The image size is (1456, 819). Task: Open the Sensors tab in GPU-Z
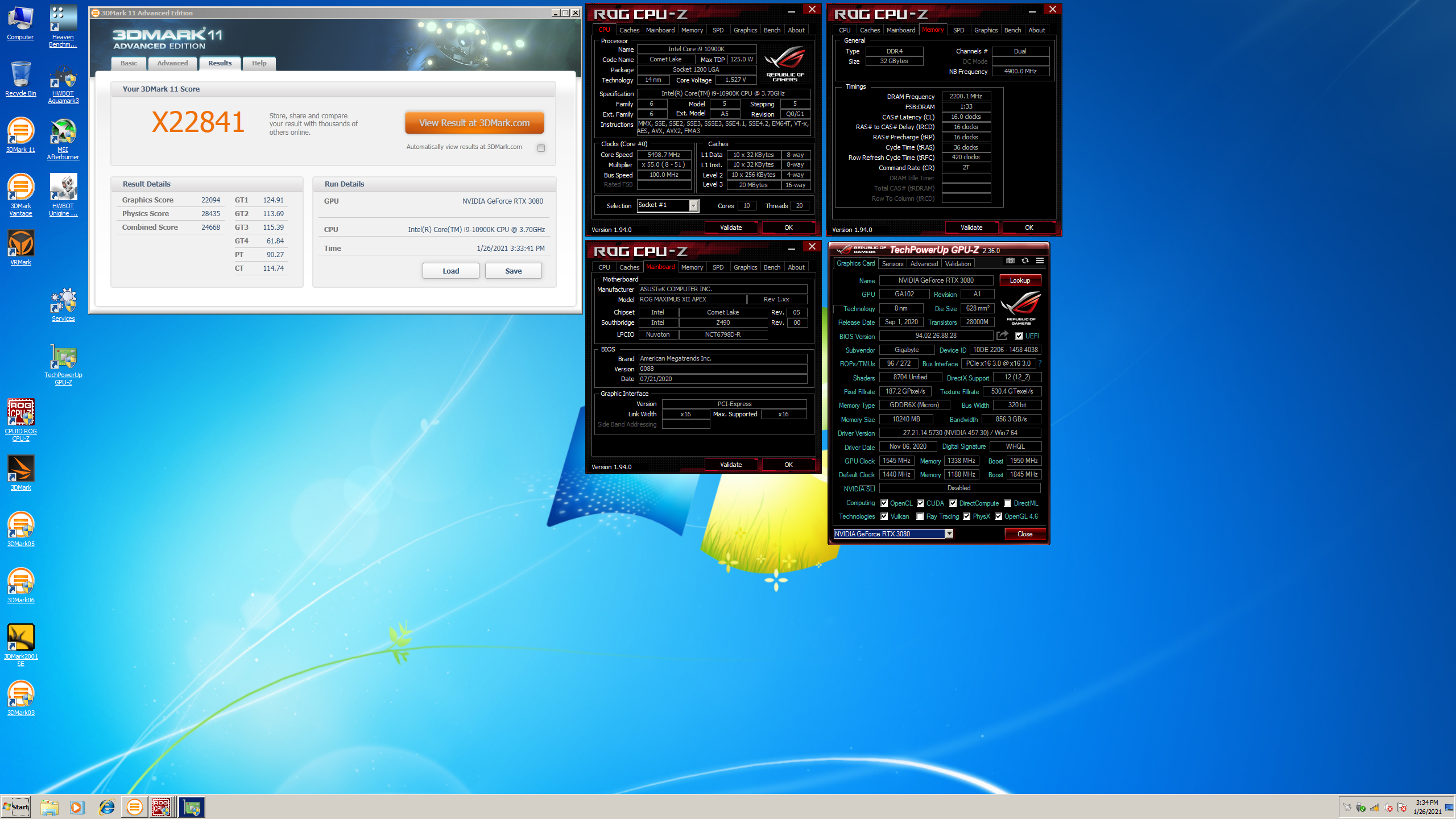pos(892,264)
